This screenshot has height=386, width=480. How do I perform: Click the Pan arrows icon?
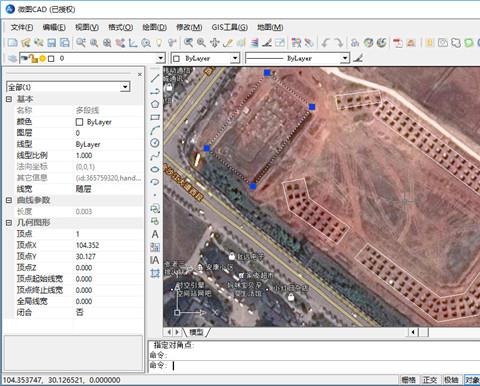point(215,43)
